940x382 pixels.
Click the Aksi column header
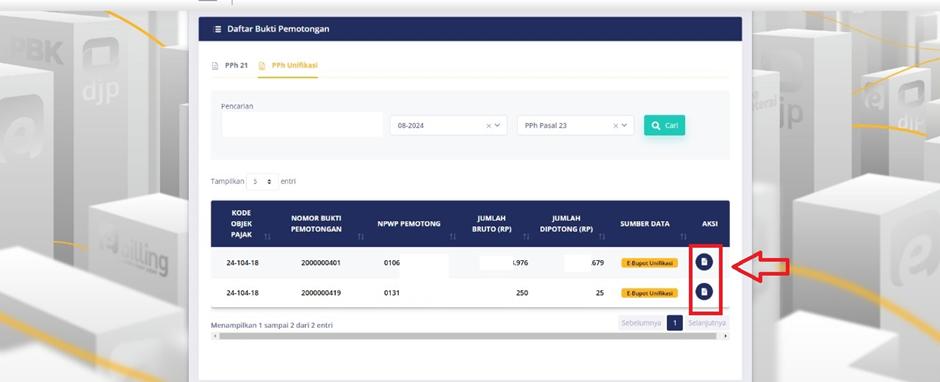710,224
